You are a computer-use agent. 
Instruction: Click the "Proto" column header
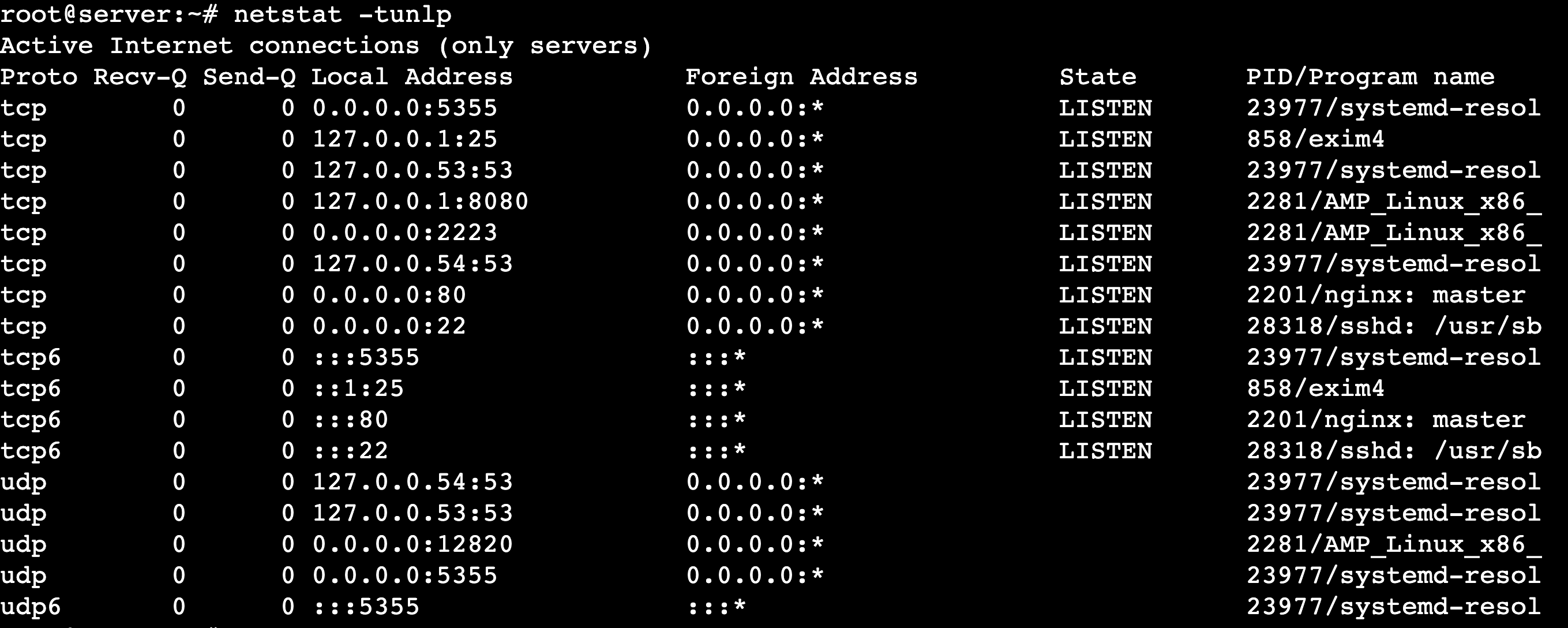39,77
